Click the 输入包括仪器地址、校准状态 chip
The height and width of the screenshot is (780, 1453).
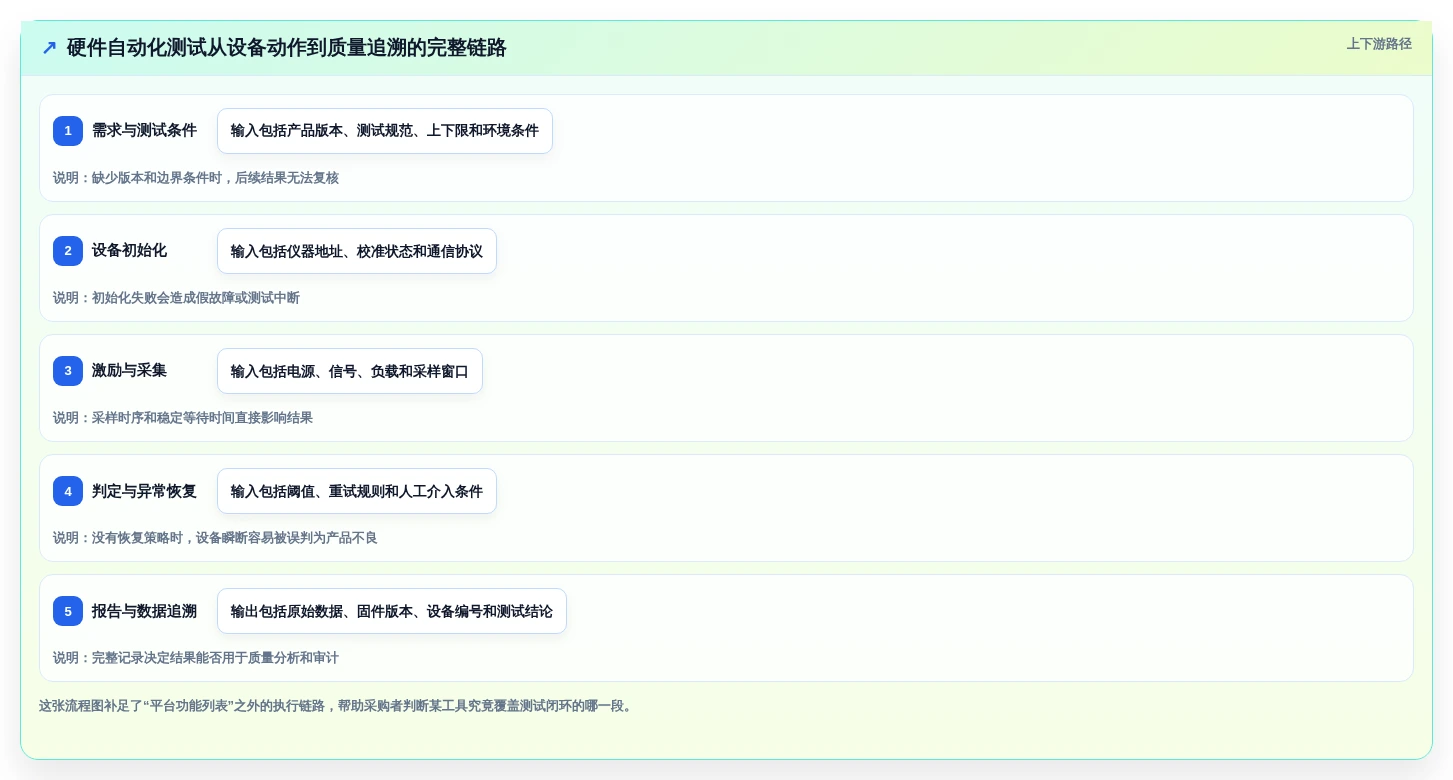357,251
